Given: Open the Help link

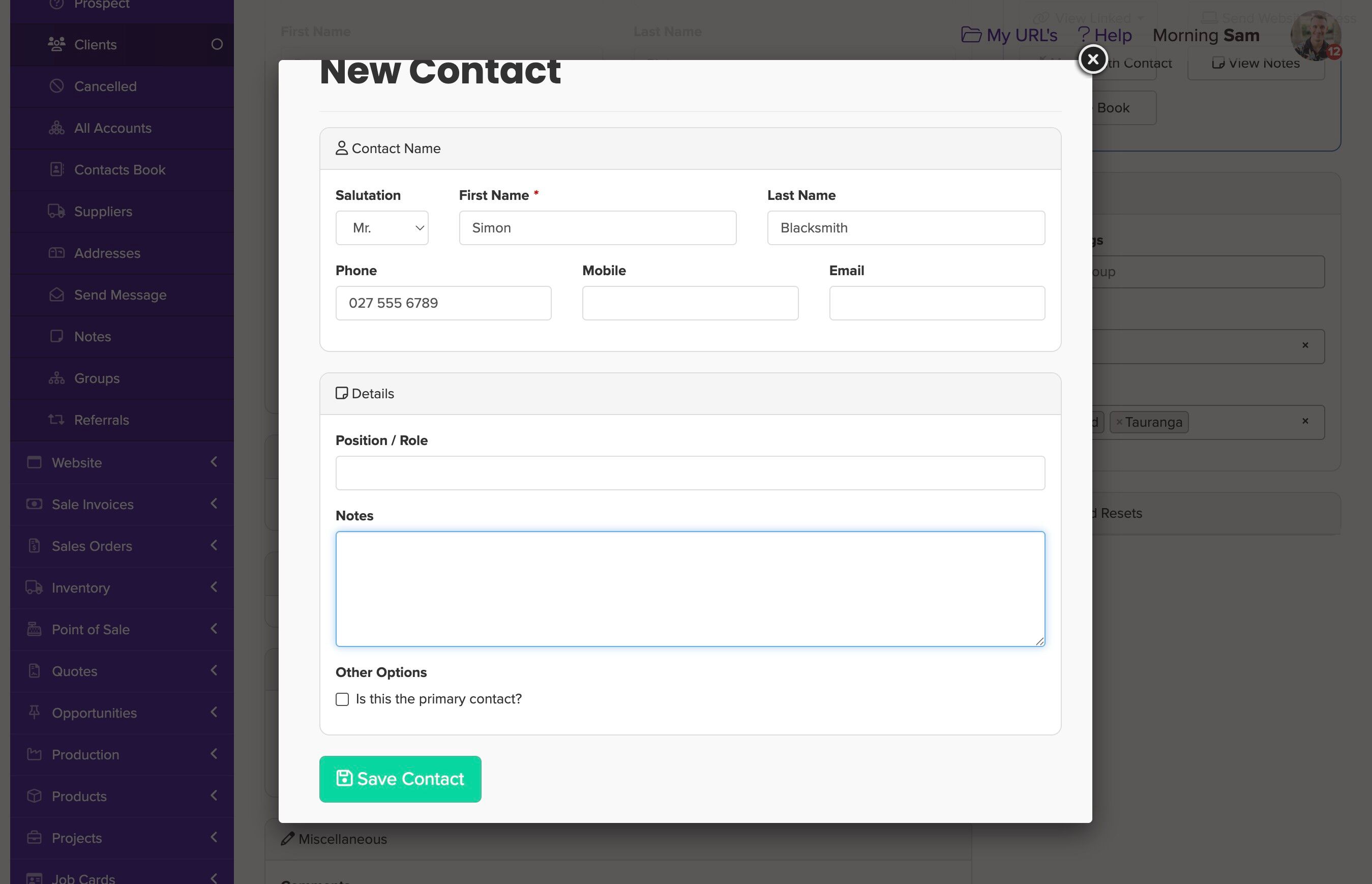Looking at the screenshot, I should pyautogui.click(x=1104, y=35).
